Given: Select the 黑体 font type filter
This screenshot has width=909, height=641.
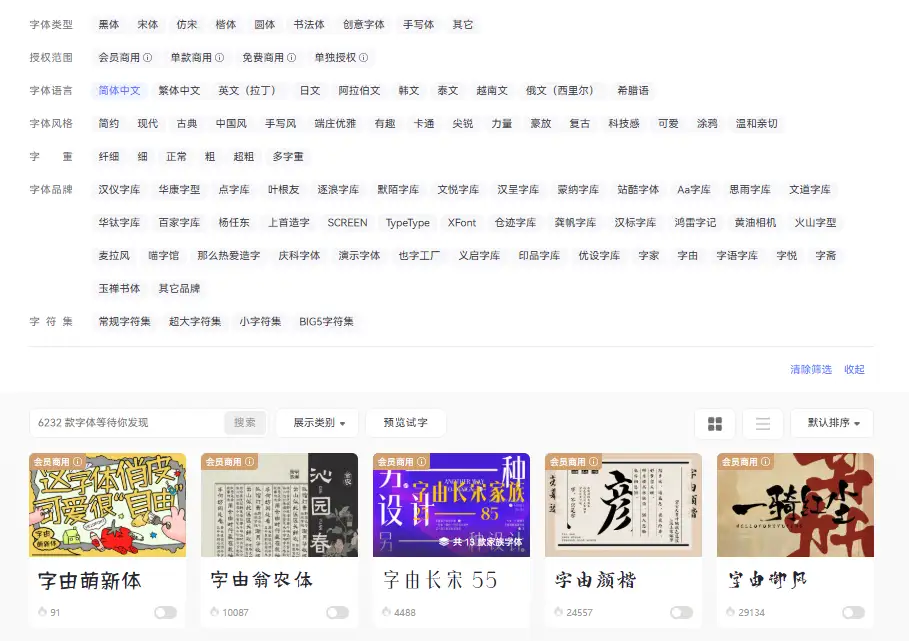Looking at the screenshot, I should tap(108, 24).
